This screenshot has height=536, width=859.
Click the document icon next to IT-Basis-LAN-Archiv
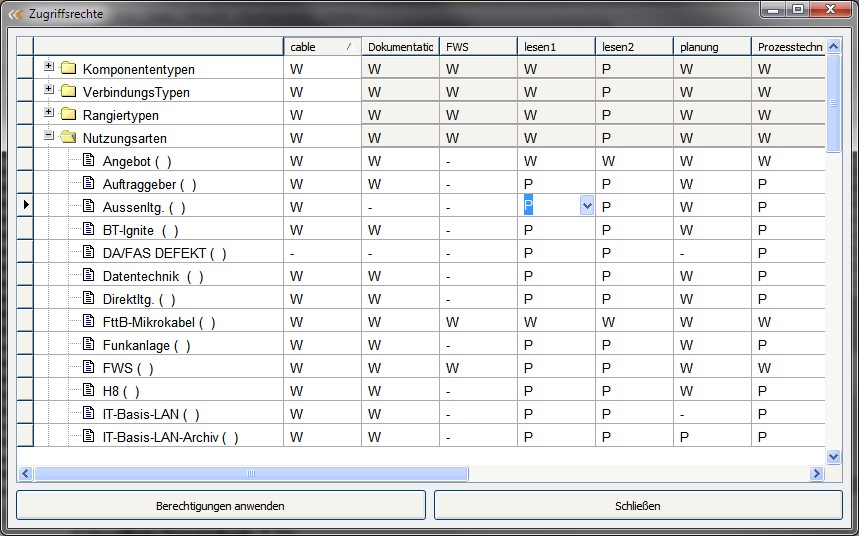(x=88, y=436)
